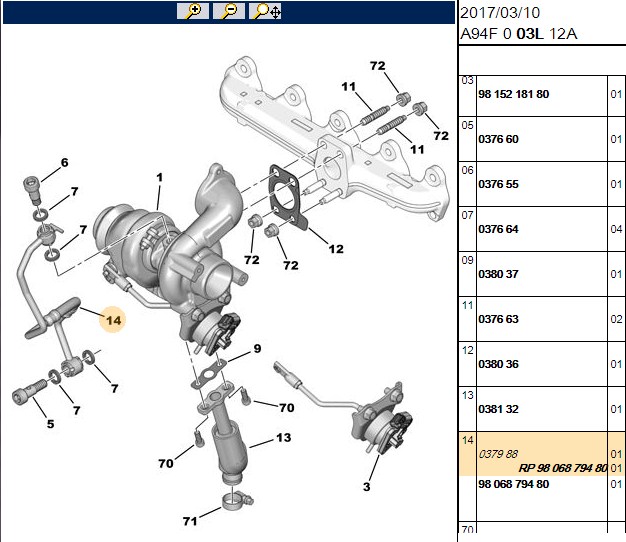This screenshot has width=626, height=542.
Task: Click highlighted row reference 14 in table
Action: (467, 440)
